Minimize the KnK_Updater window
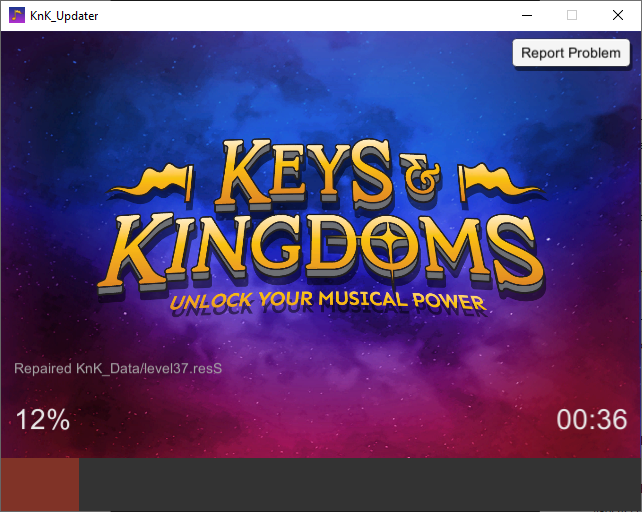This screenshot has height=512, width=642. (526, 15)
